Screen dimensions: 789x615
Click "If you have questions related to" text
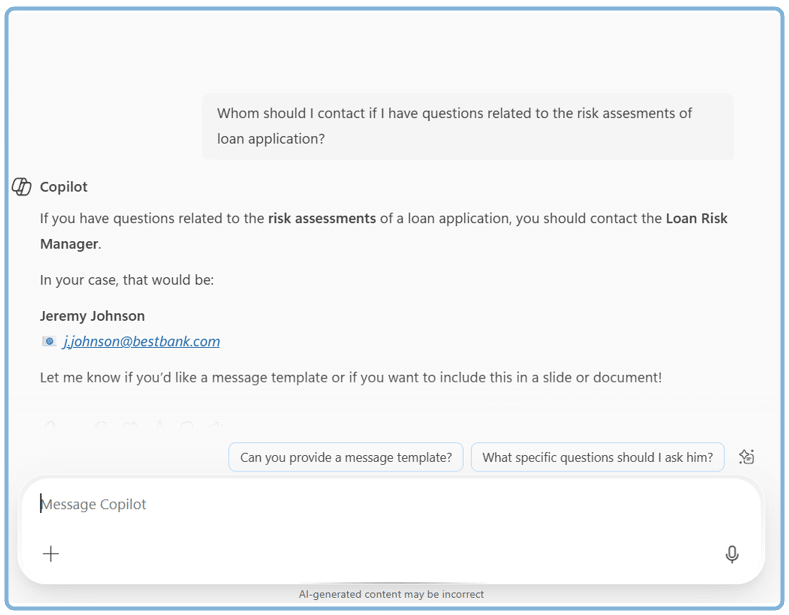coord(152,219)
